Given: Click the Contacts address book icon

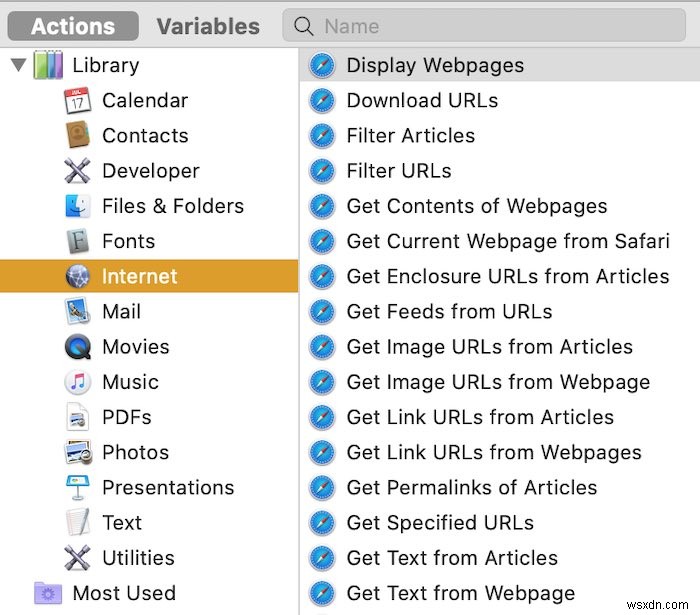Looking at the screenshot, I should 78,135.
